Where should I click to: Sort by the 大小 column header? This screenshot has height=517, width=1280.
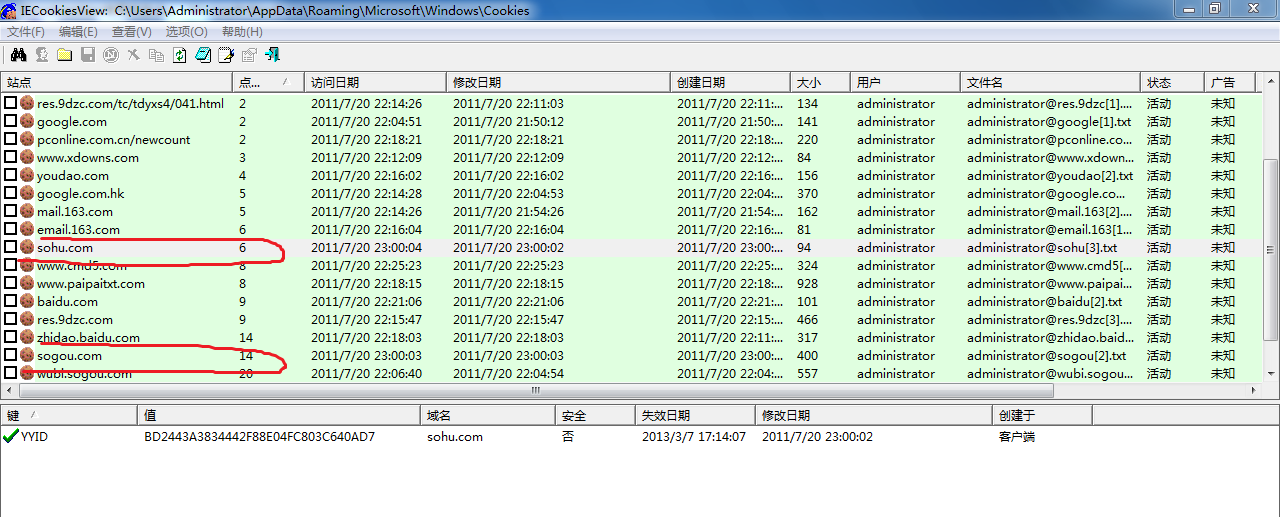pos(820,83)
